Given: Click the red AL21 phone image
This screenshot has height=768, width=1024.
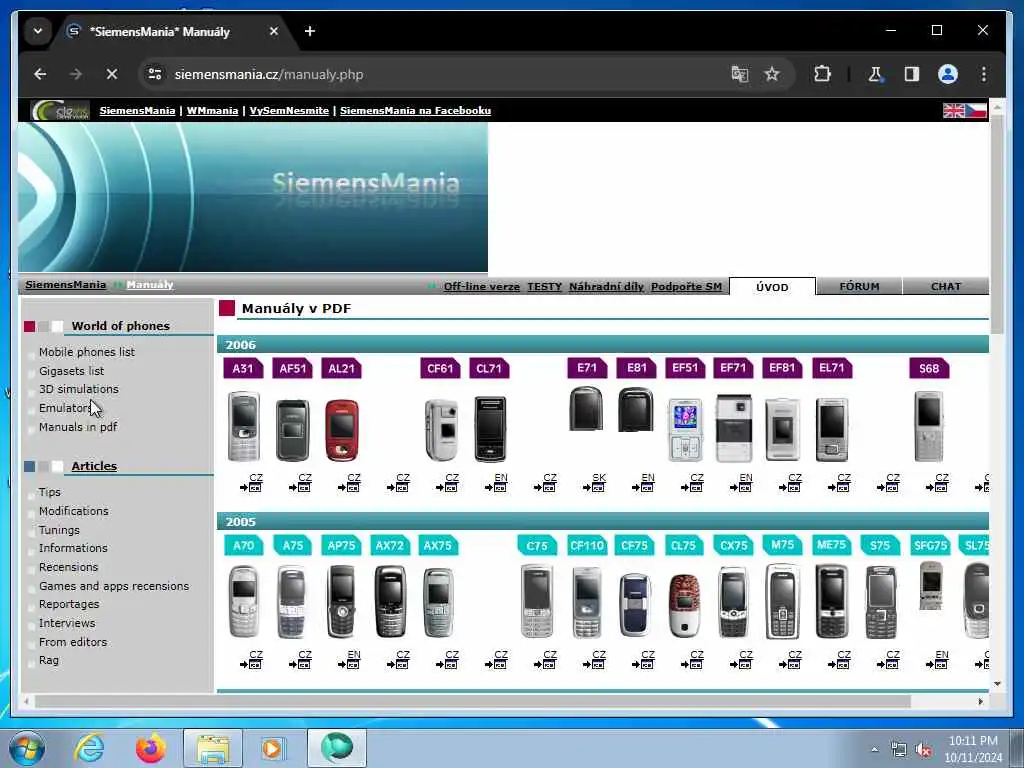Looking at the screenshot, I should pyautogui.click(x=342, y=430).
